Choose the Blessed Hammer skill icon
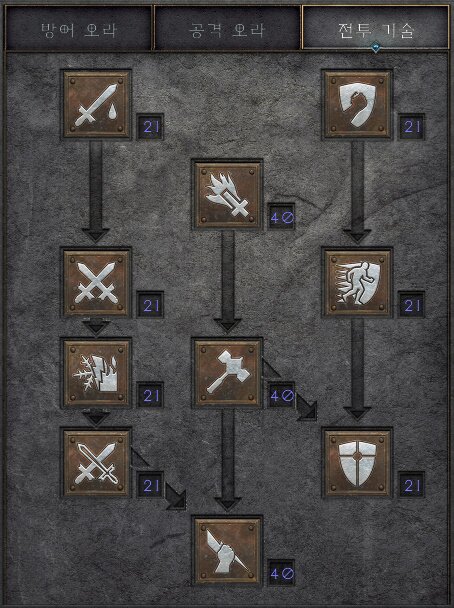Viewport: 454px width, 608px height. (227, 373)
